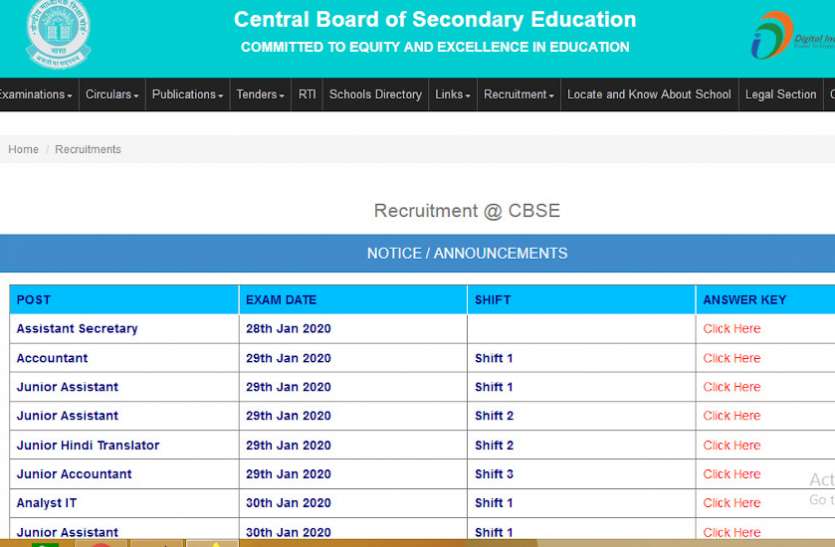Viewport: 835px width, 547px height.
Task: Select the Accountant post cell
Action: [x=124, y=358]
